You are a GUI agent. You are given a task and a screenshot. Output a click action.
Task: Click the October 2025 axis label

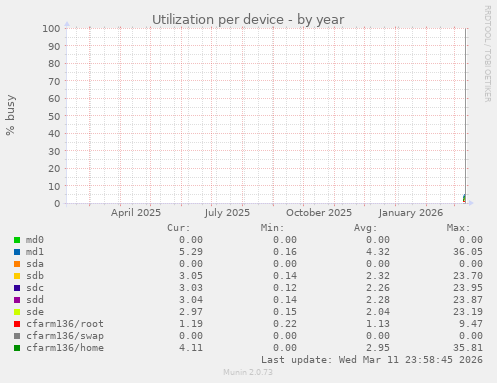point(319,213)
